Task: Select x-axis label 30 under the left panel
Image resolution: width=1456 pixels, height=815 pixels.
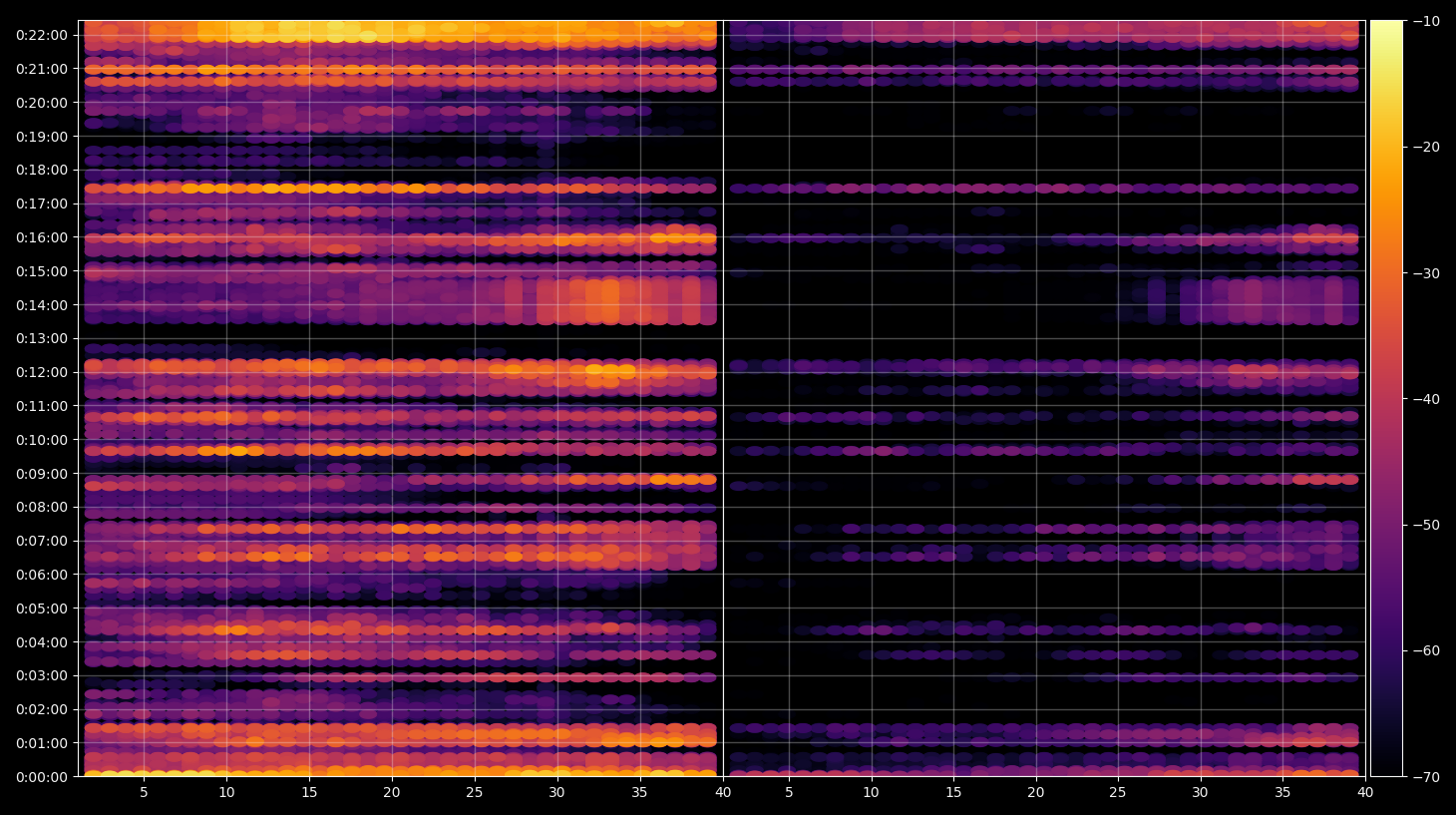Action: (556, 793)
